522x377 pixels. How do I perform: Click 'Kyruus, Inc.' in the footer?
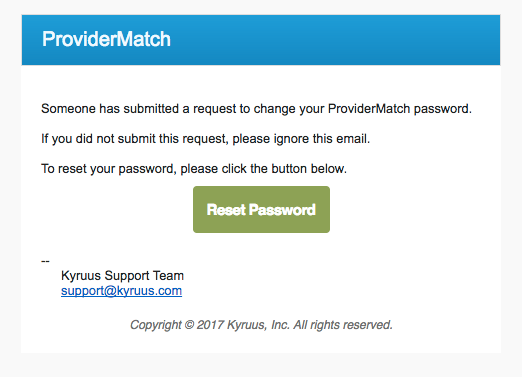click(x=258, y=325)
